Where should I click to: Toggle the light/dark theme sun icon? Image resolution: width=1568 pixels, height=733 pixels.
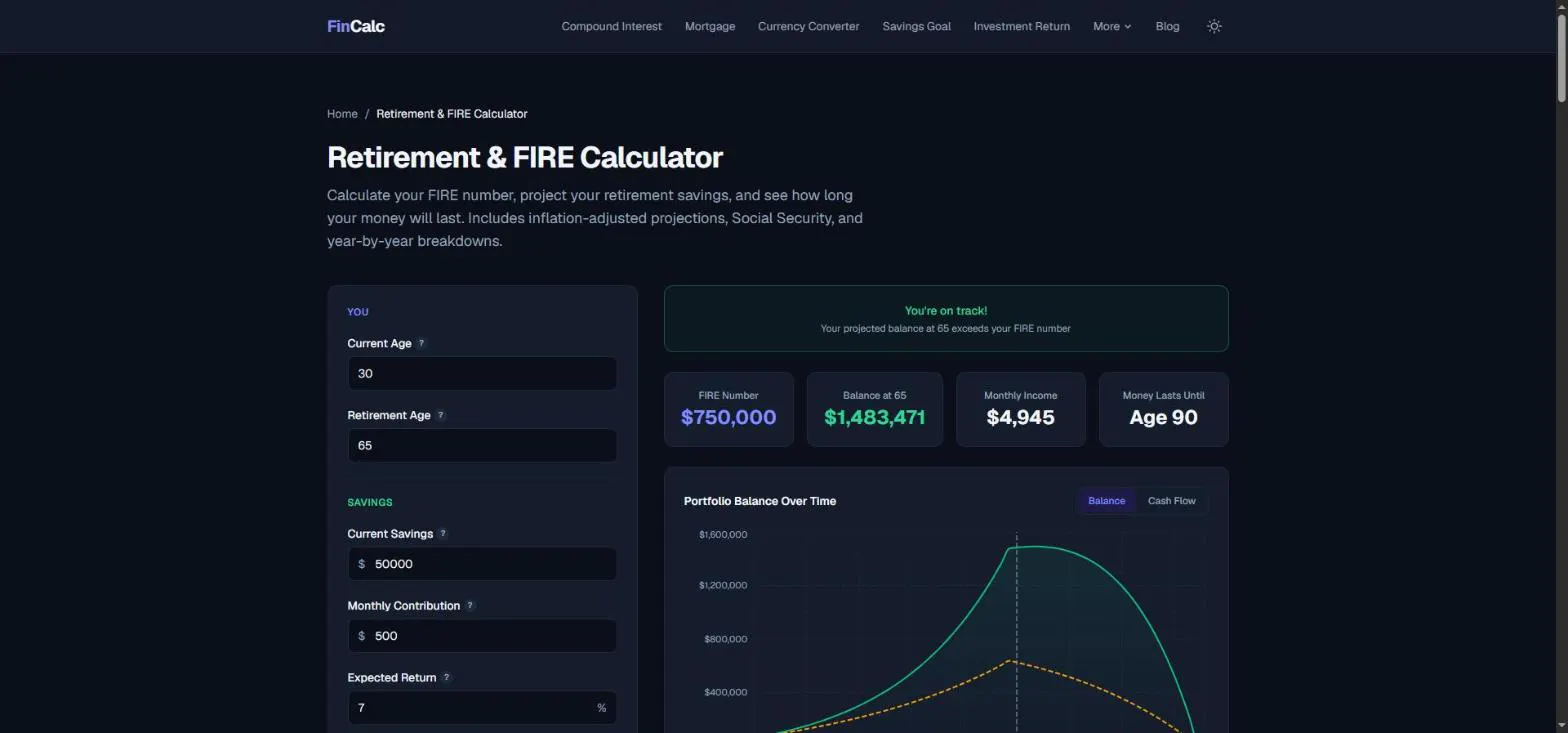(x=1214, y=26)
